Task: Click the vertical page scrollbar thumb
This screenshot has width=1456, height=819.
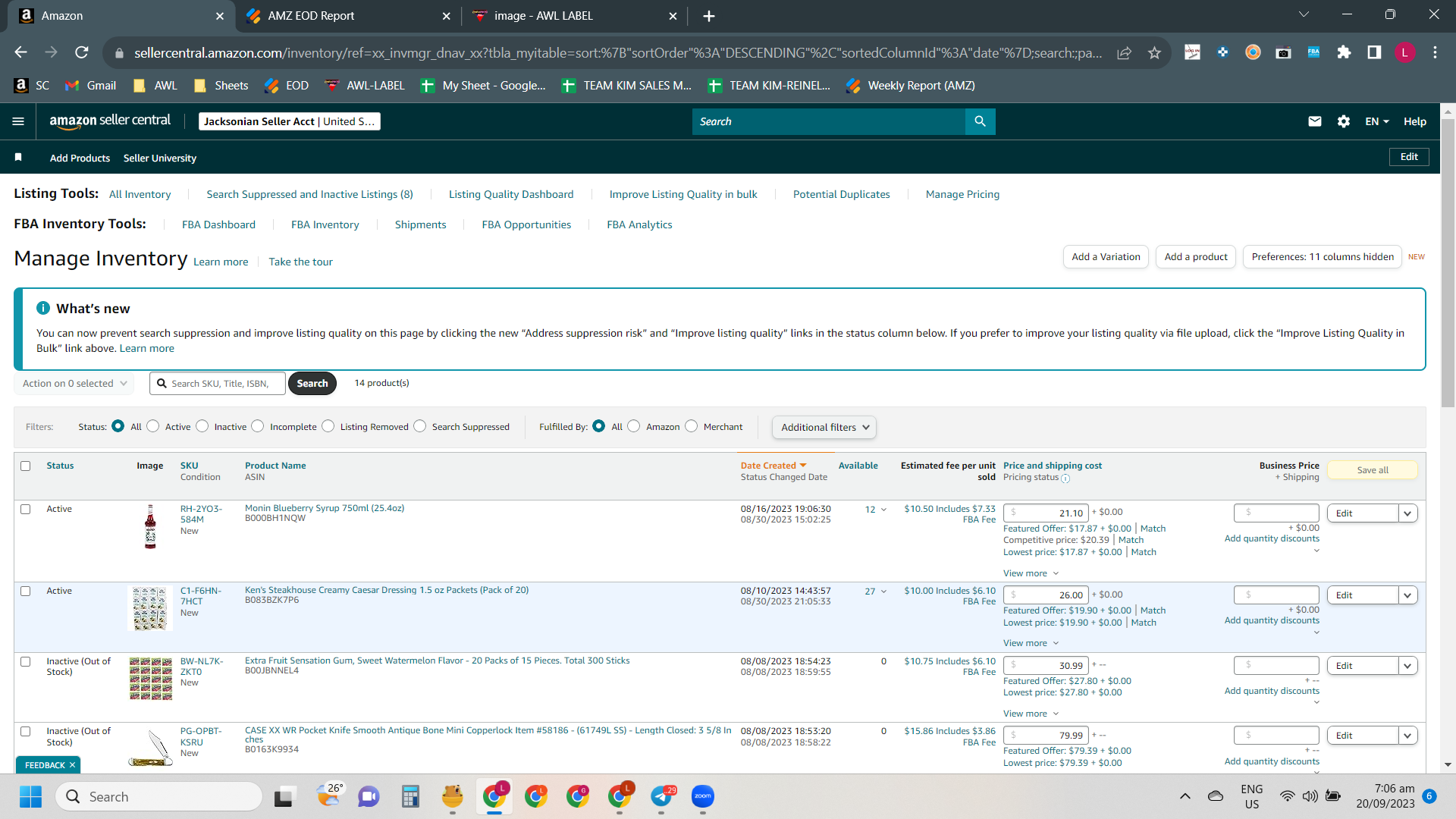Action: click(1448, 262)
